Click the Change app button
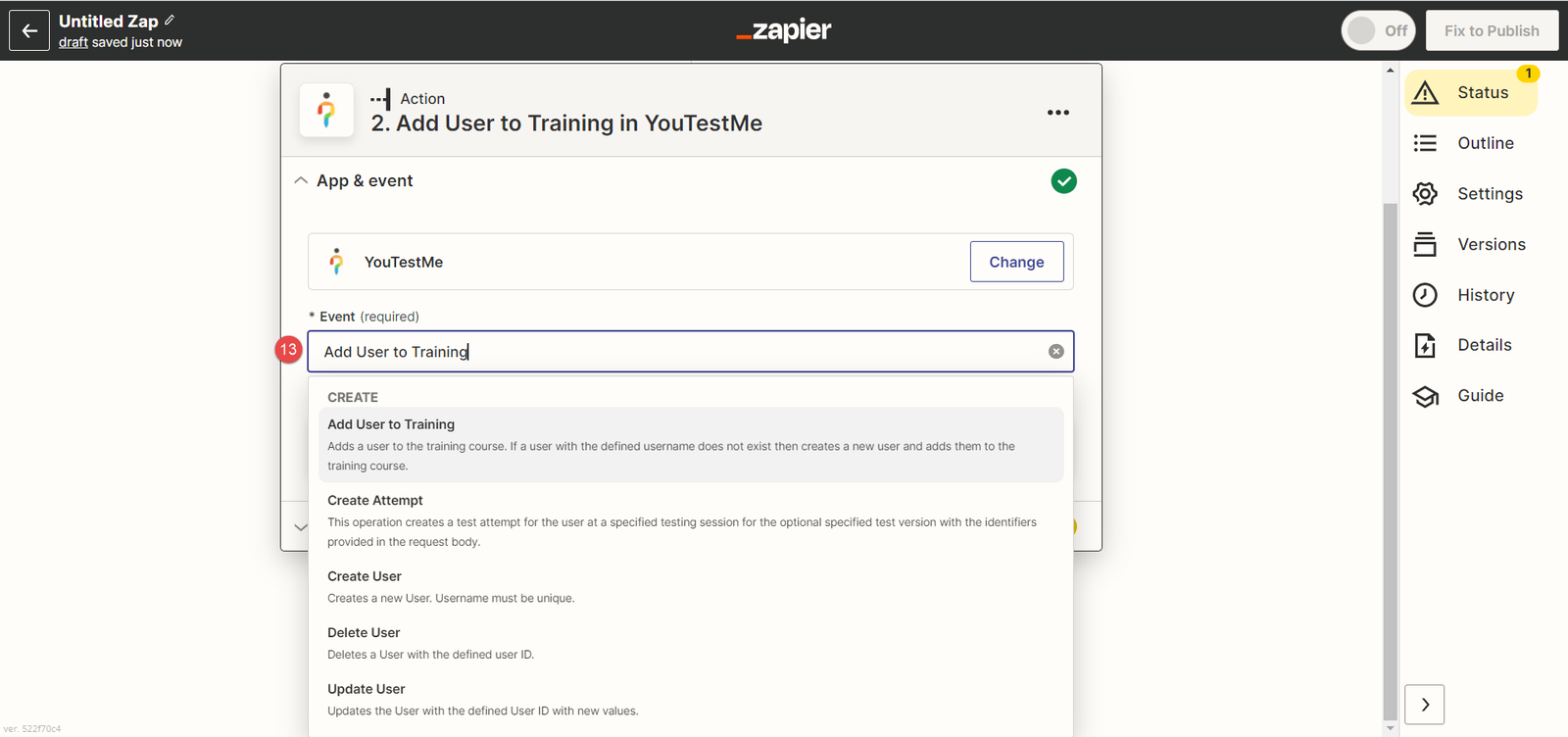Screen dimensions: 1568x737 1016,262
